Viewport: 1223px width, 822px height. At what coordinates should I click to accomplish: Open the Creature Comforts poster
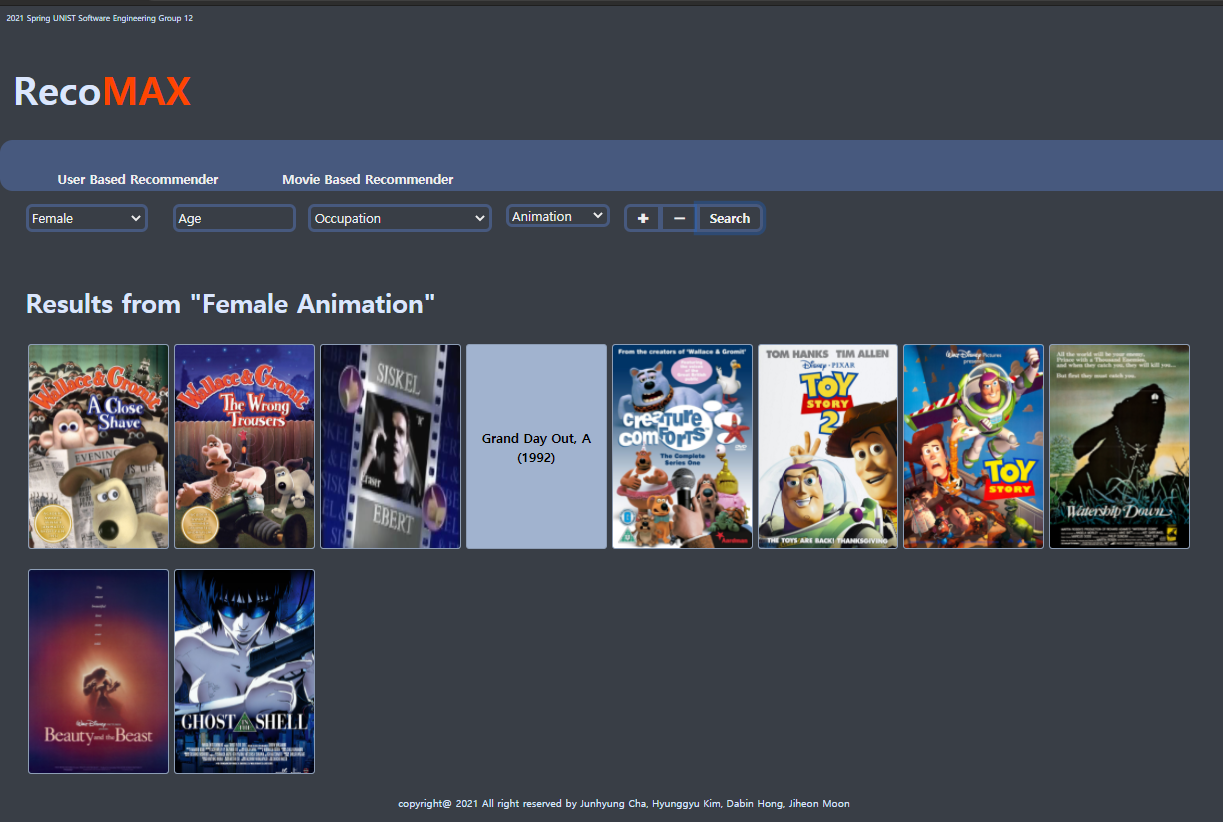(682, 446)
